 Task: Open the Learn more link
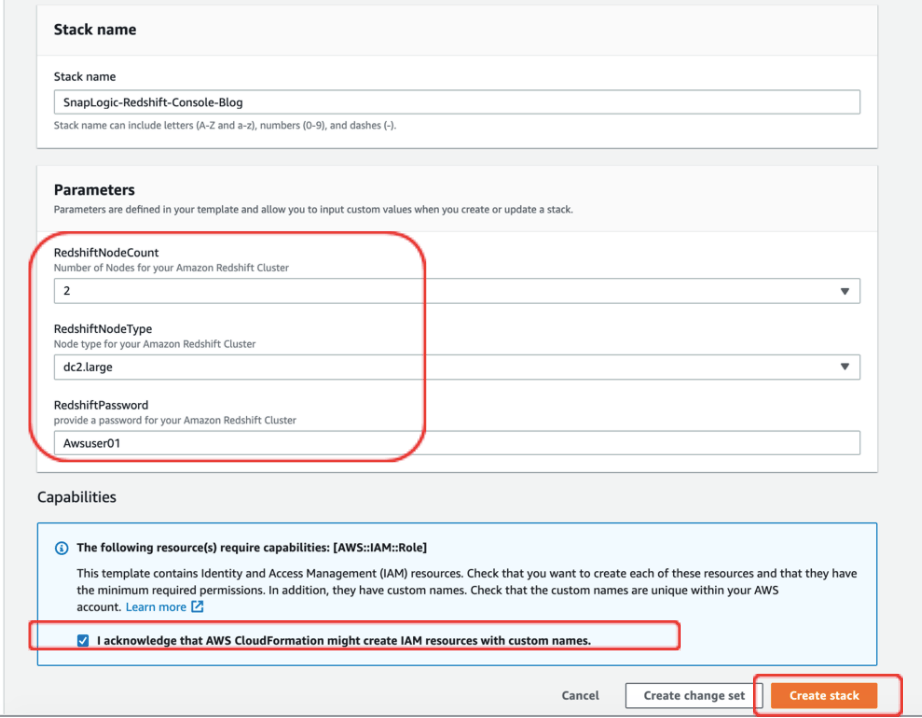point(156,607)
